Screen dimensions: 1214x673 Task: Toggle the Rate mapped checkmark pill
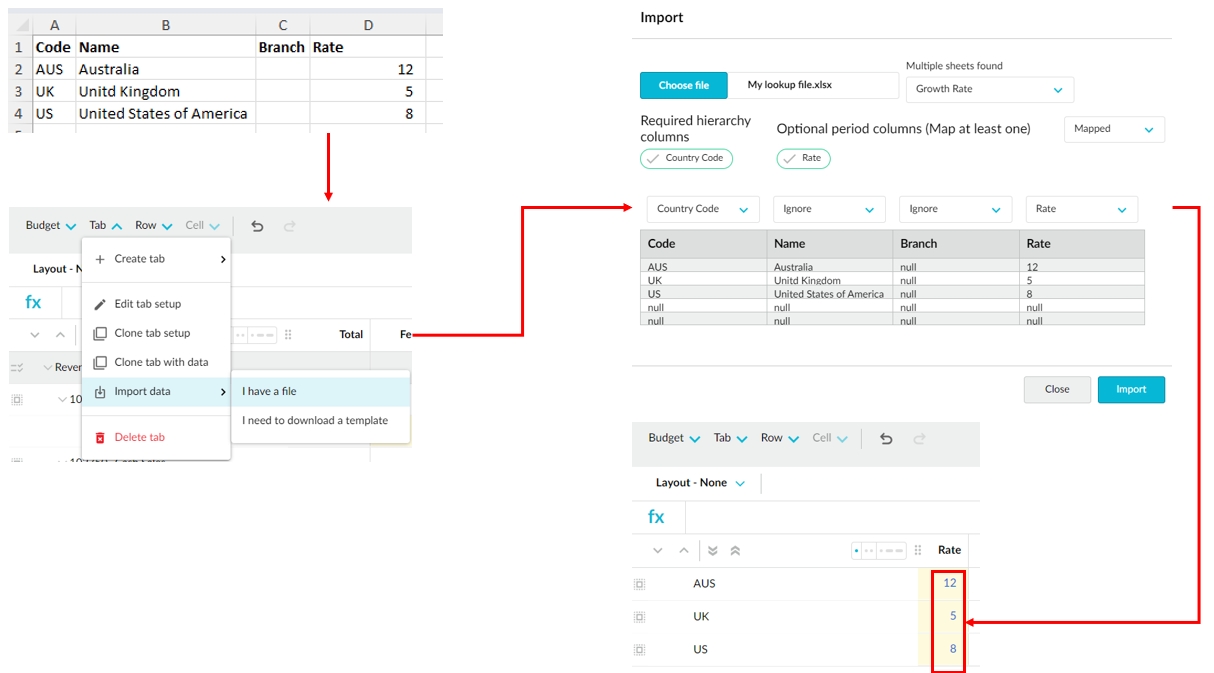pos(803,158)
